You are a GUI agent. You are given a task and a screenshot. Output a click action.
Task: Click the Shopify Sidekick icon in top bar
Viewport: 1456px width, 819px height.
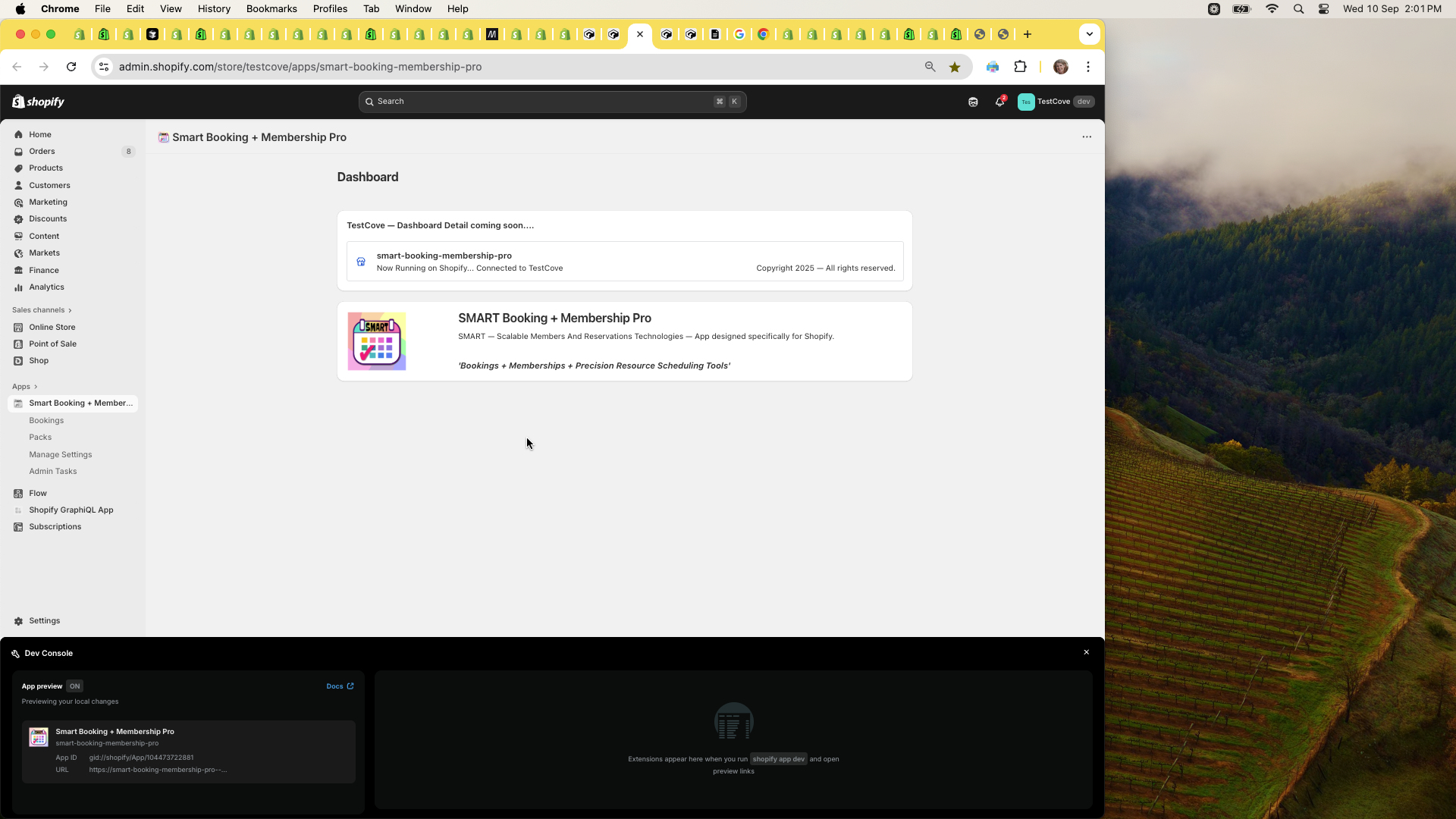[973, 102]
